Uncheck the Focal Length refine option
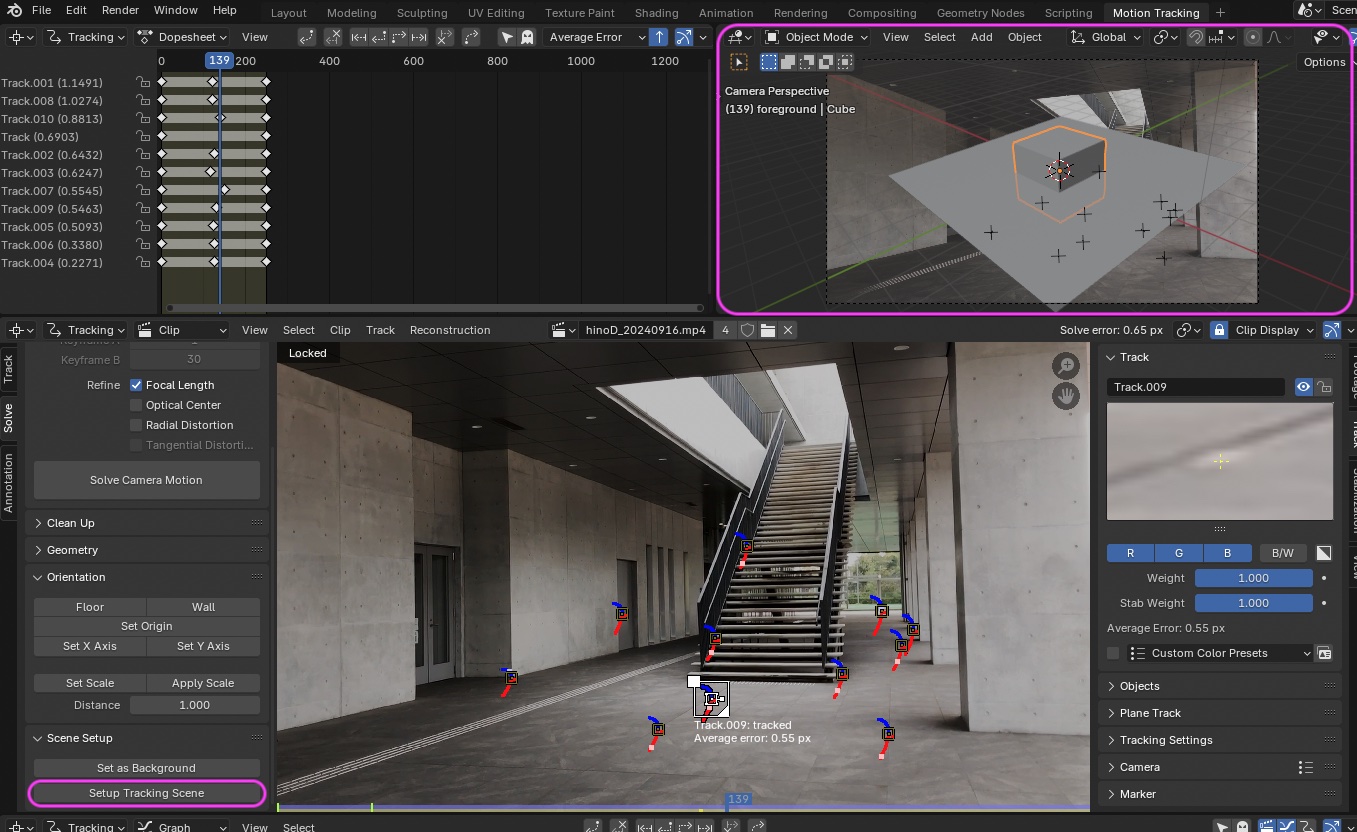 click(136, 385)
